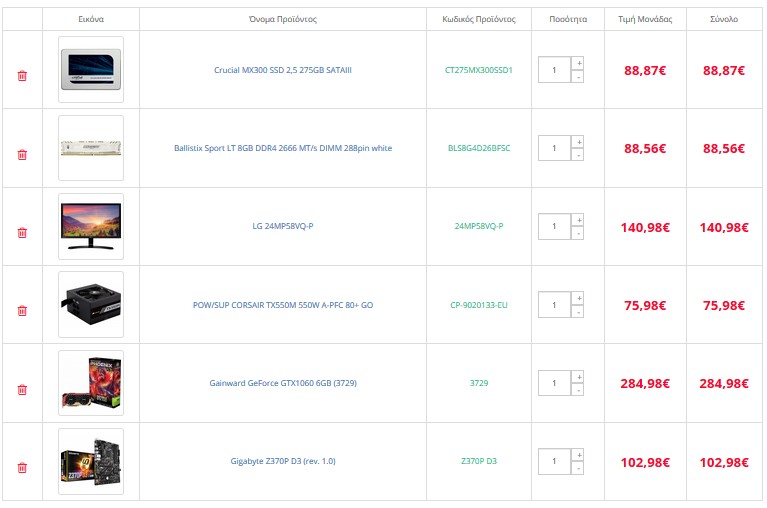Click the Κωδικός Προϊόντος column header
Screen dimensions: 767x508
[479, 19]
